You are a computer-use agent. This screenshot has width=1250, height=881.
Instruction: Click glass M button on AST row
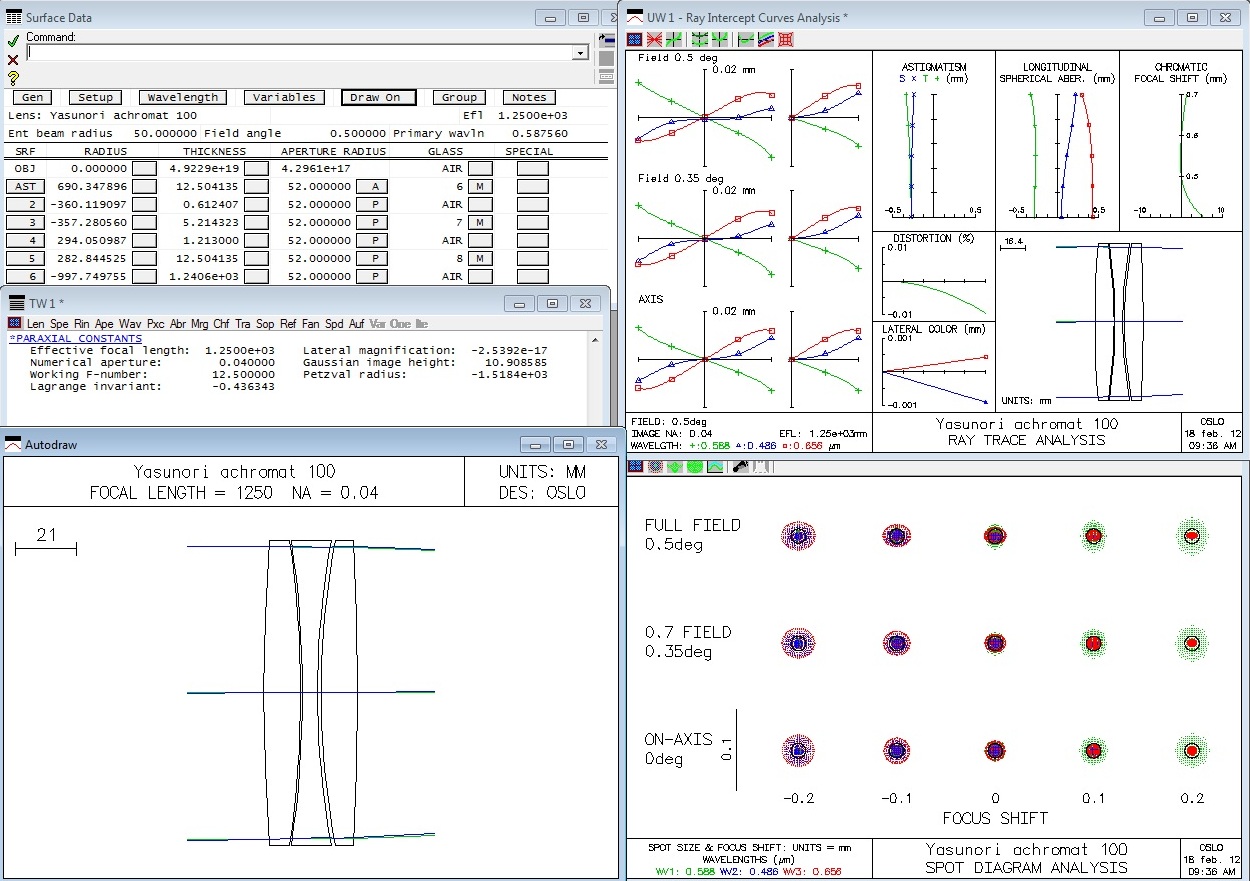(480, 187)
